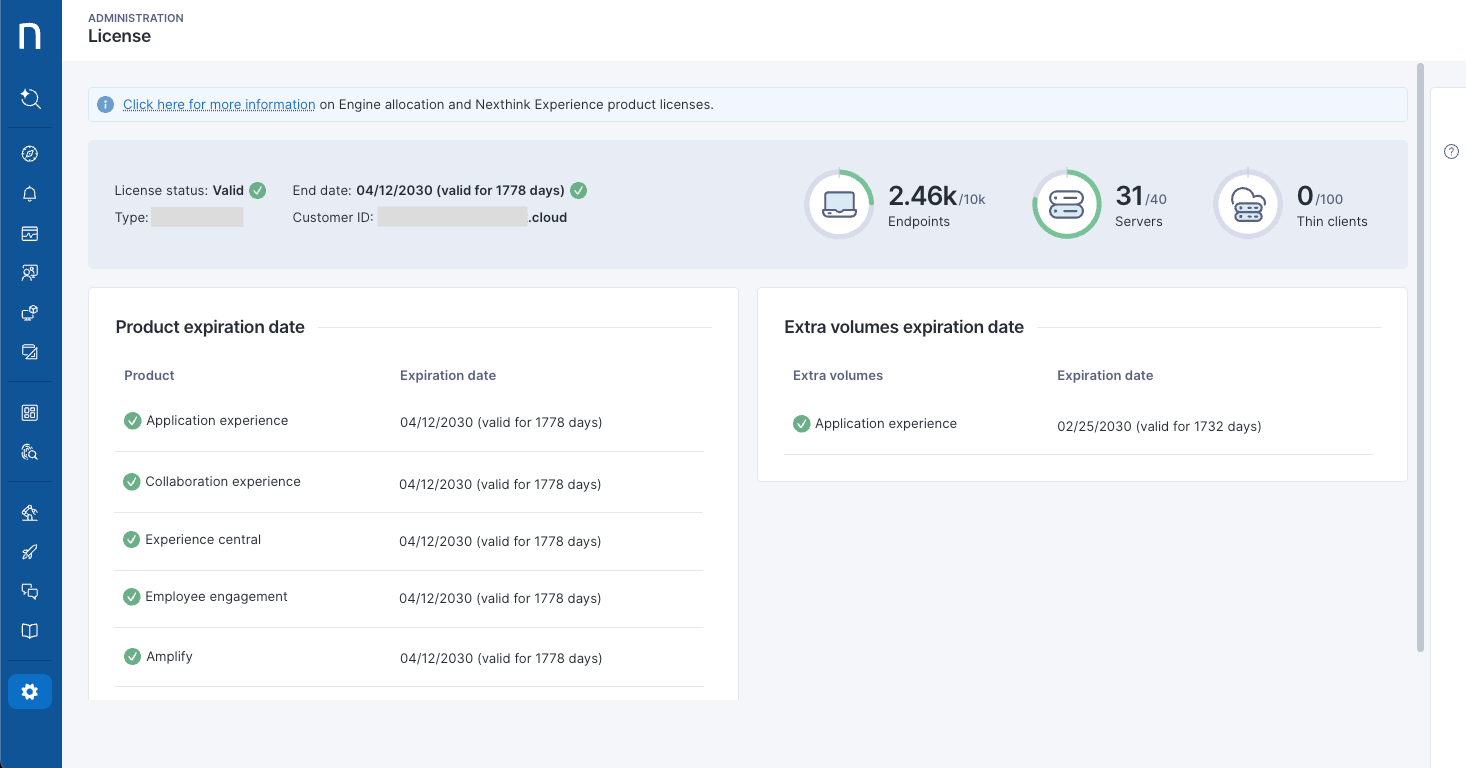
Task: Open the book documentation icon in the sidebar
Action: point(30,631)
